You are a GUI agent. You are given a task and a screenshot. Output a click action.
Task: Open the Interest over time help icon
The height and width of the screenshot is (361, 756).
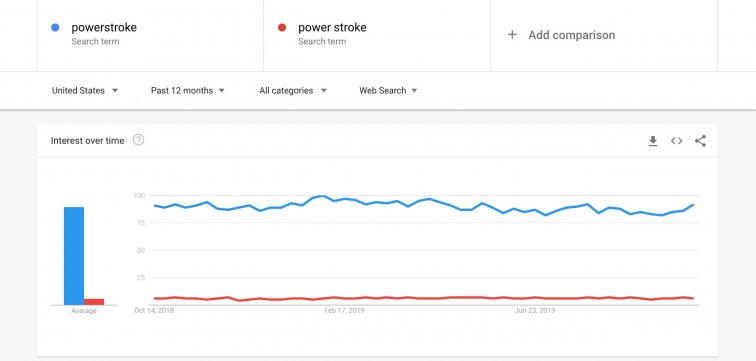pyautogui.click(x=138, y=140)
